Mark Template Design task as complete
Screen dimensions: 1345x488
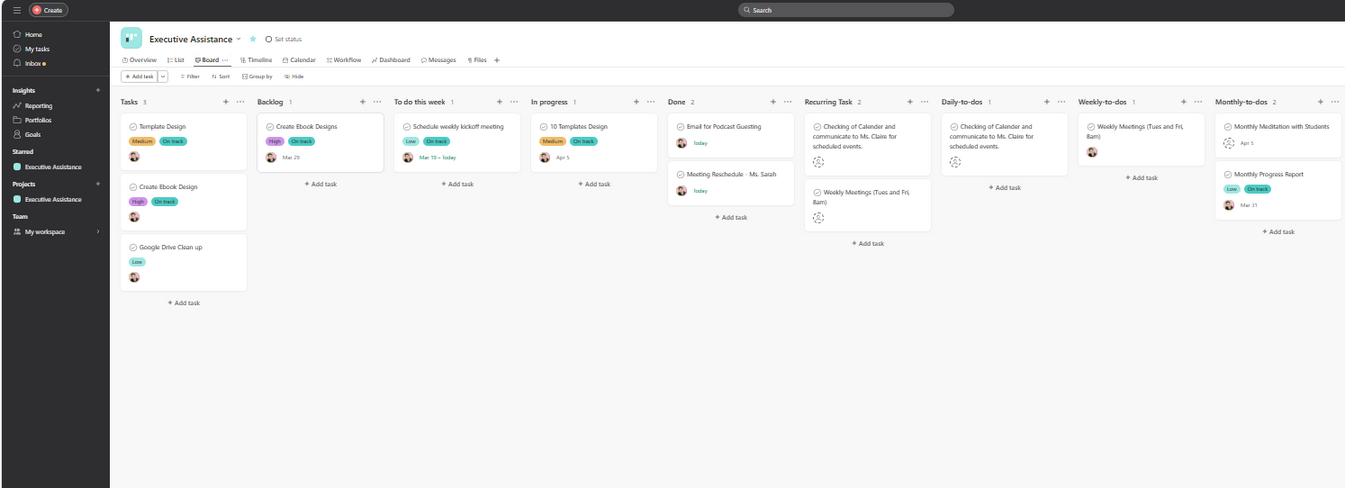(134, 127)
